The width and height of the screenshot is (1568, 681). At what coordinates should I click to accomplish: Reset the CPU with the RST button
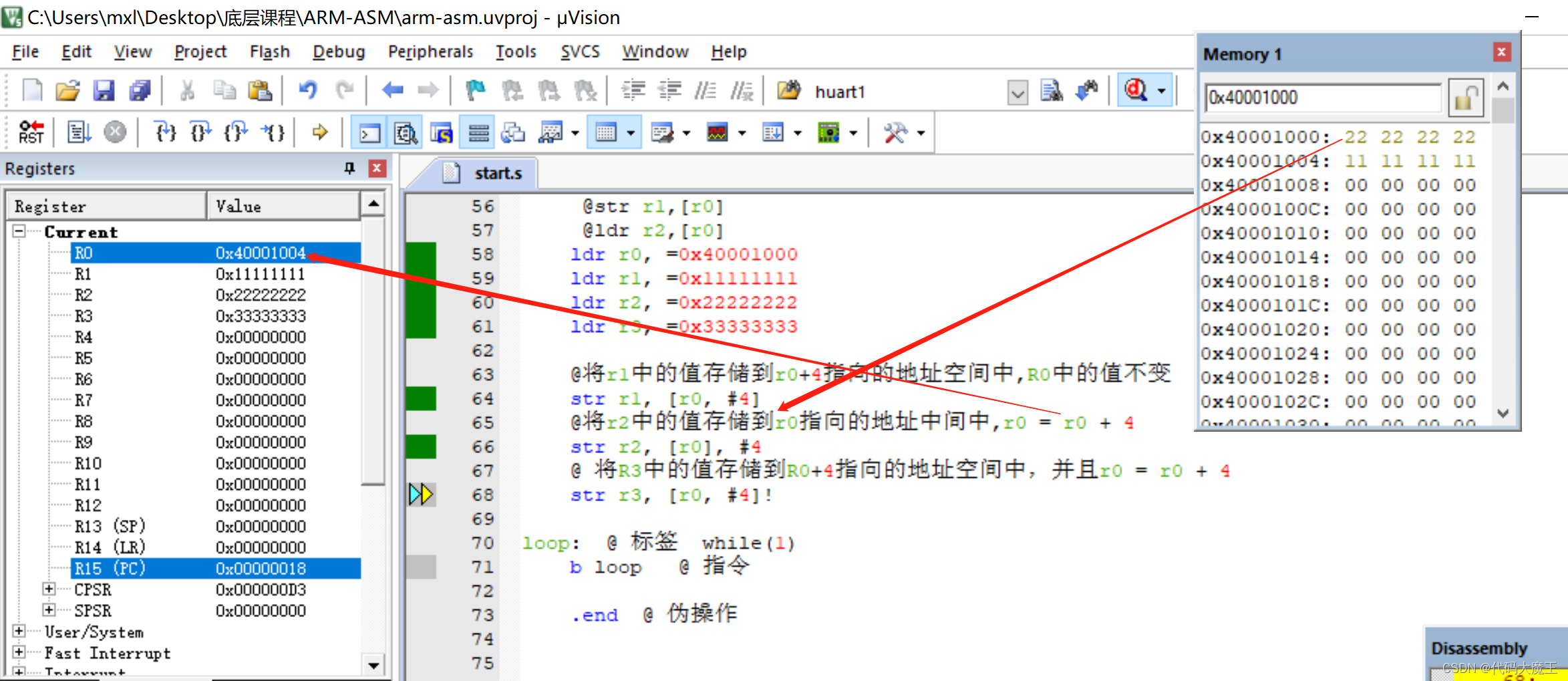click(x=31, y=132)
